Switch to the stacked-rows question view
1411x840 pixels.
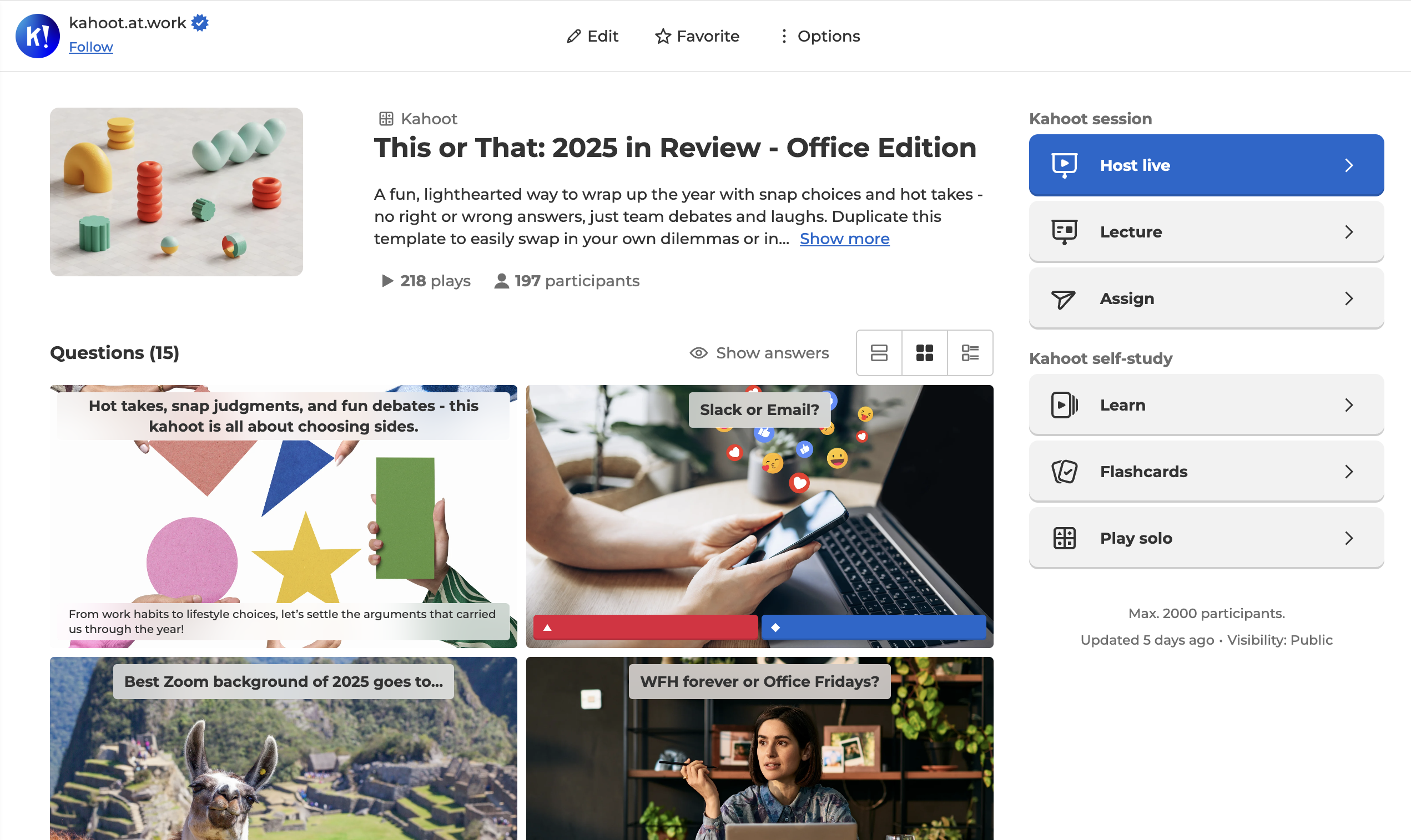pyautogui.click(x=879, y=353)
